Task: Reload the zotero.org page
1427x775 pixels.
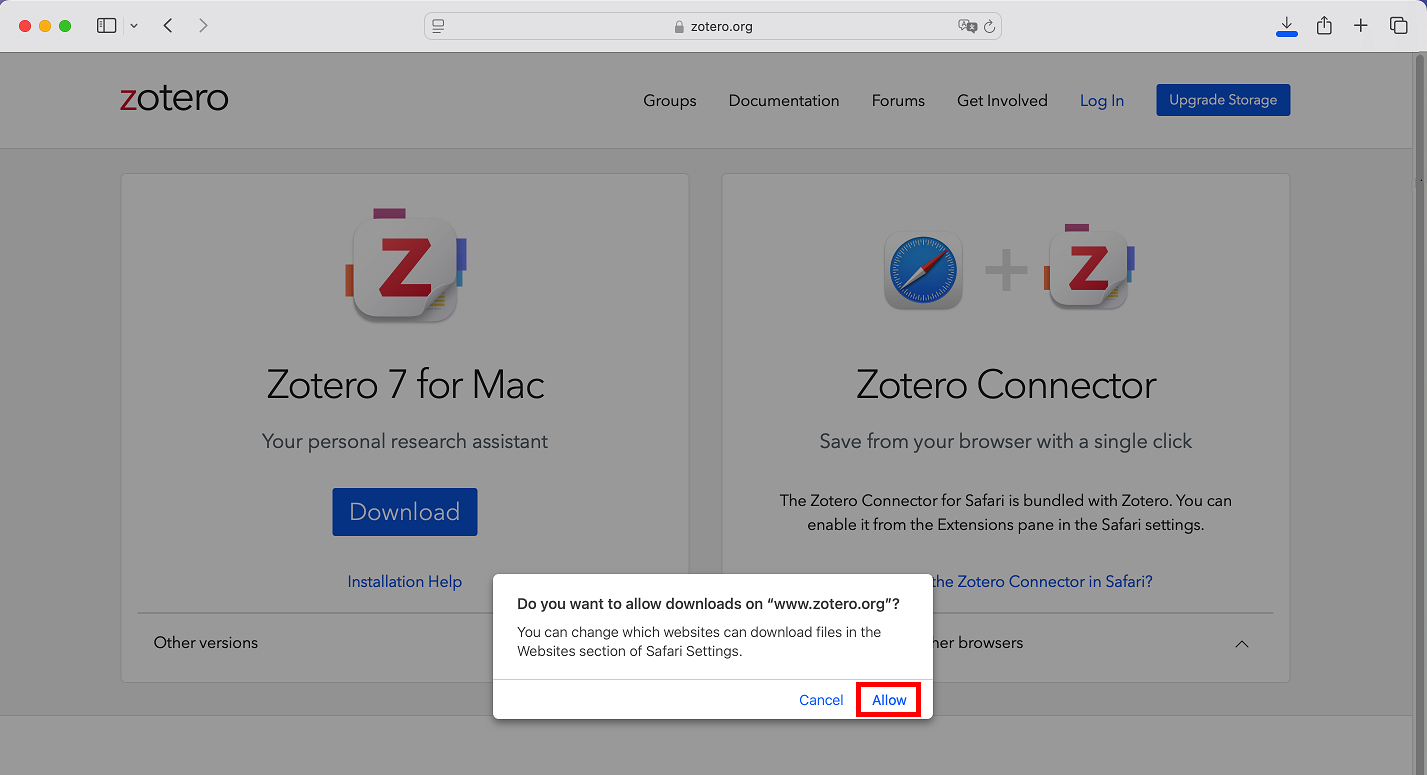Action: (989, 27)
